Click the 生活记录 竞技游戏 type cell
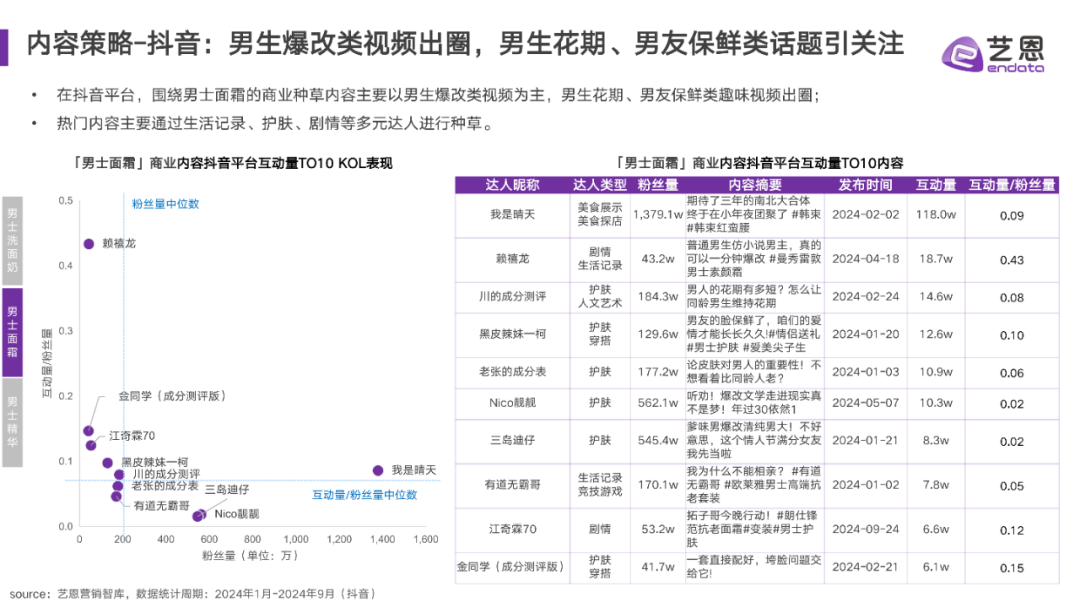 600,485
